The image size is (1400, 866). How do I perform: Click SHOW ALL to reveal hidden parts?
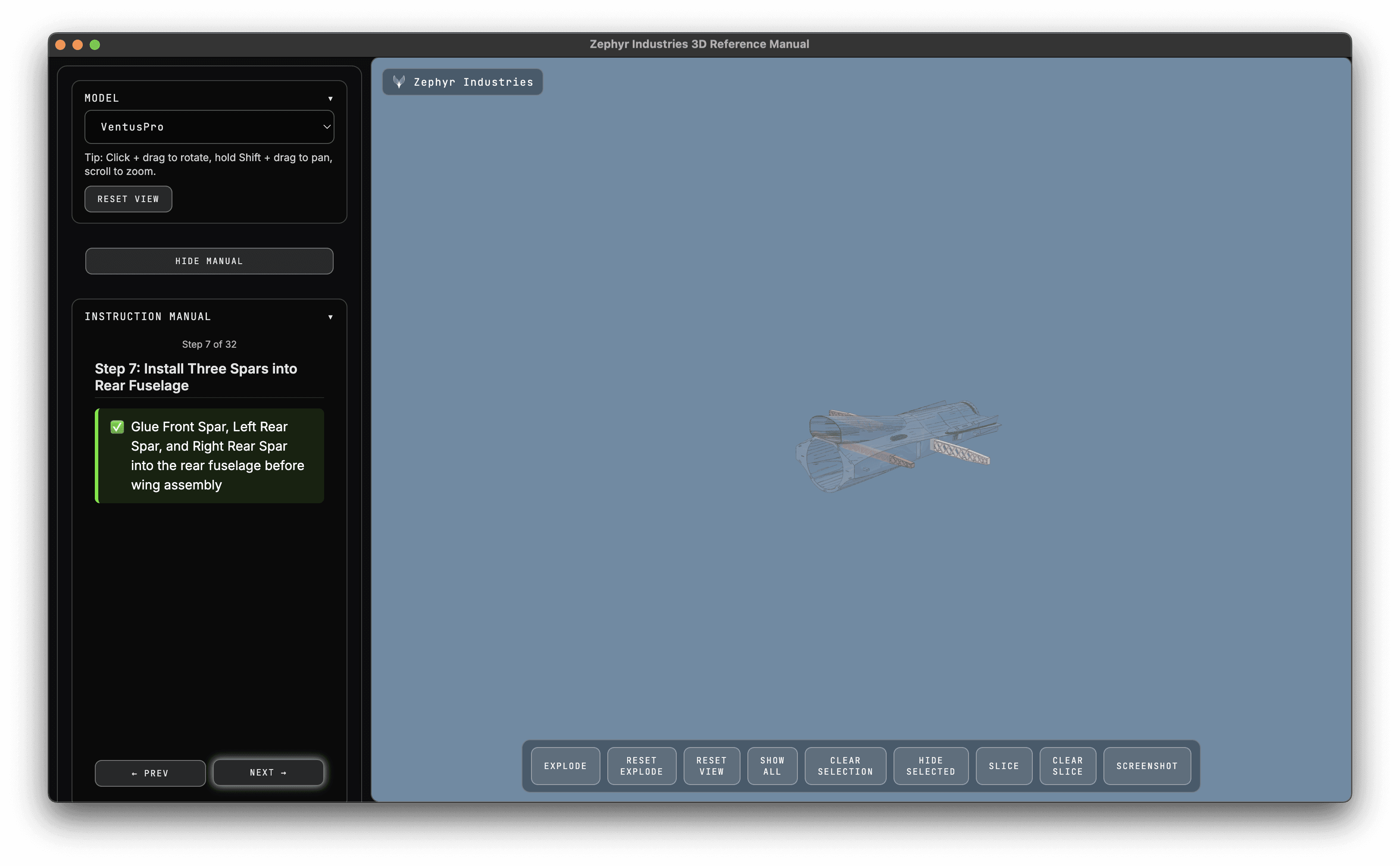(x=772, y=766)
